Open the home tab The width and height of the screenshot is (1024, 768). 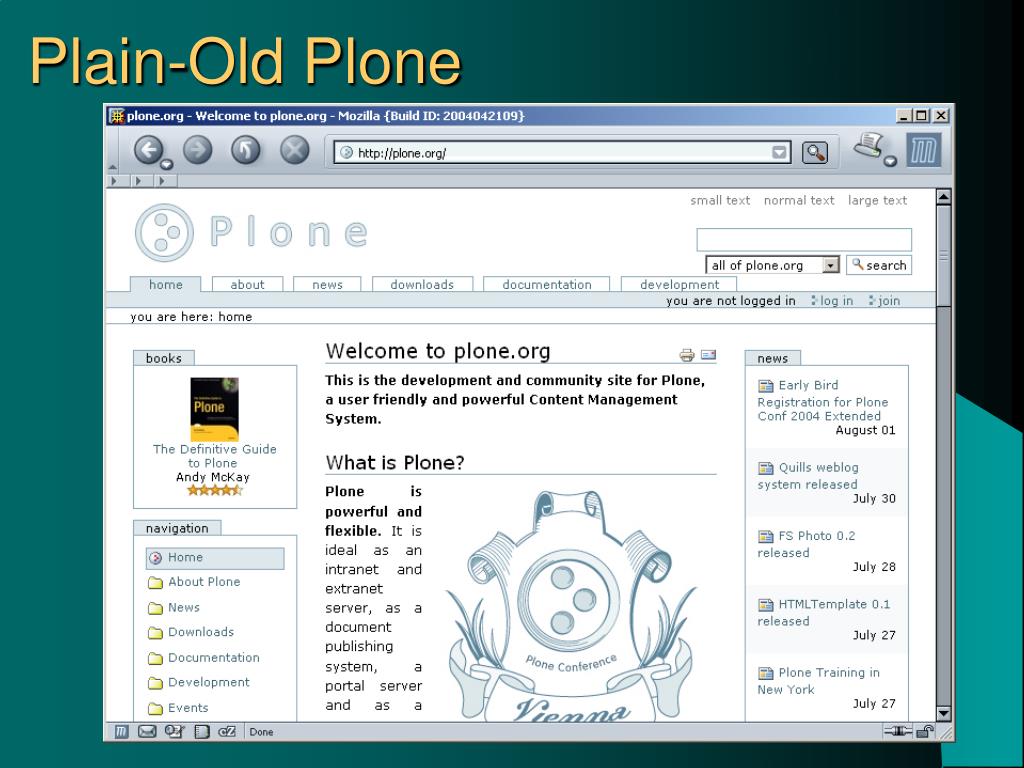point(165,285)
